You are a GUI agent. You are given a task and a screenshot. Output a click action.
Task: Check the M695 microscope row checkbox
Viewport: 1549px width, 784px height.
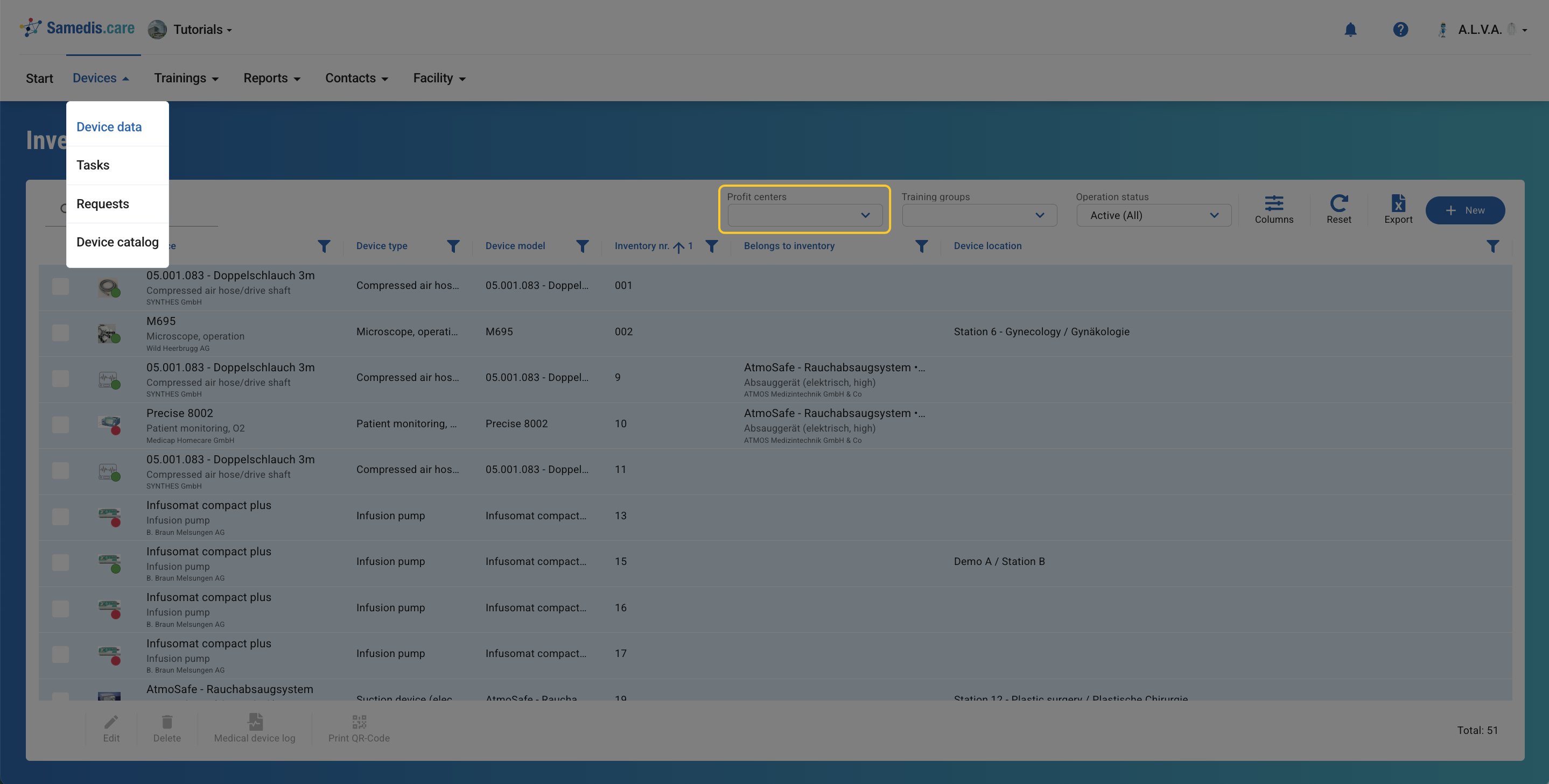[60, 333]
